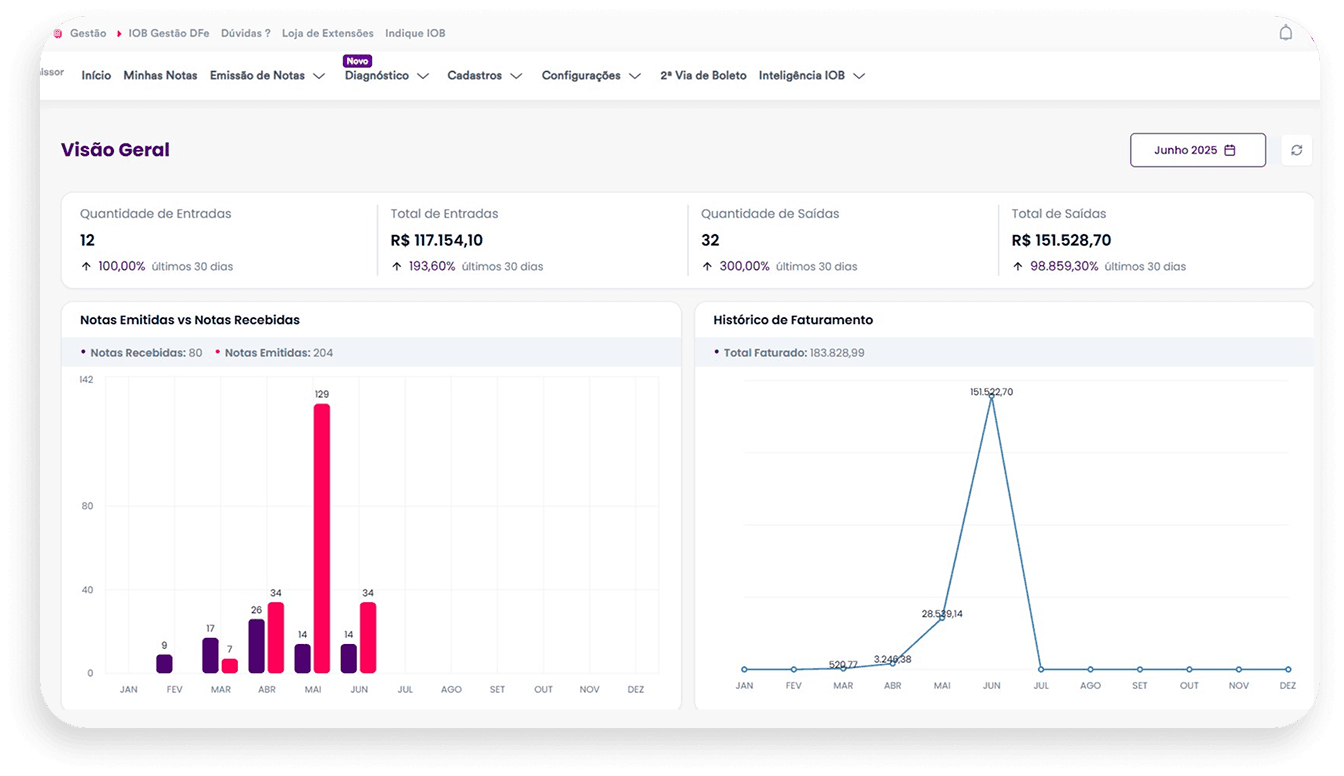
Task: Toggle the Notas Emitidas legend item
Action: (274, 353)
